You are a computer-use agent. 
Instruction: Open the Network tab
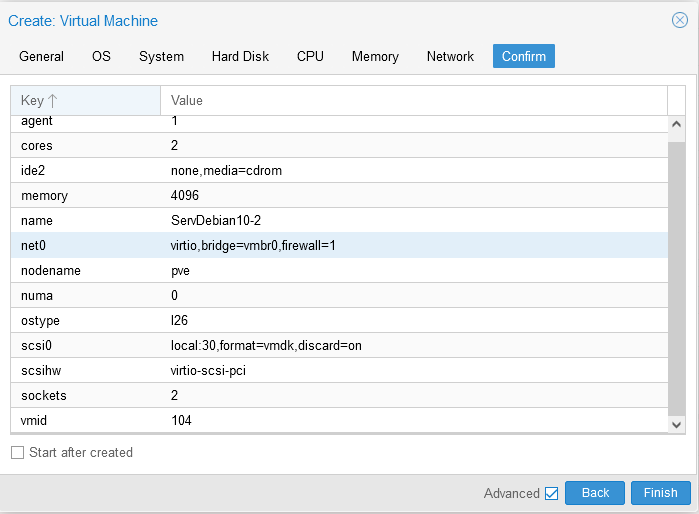(450, 57)
